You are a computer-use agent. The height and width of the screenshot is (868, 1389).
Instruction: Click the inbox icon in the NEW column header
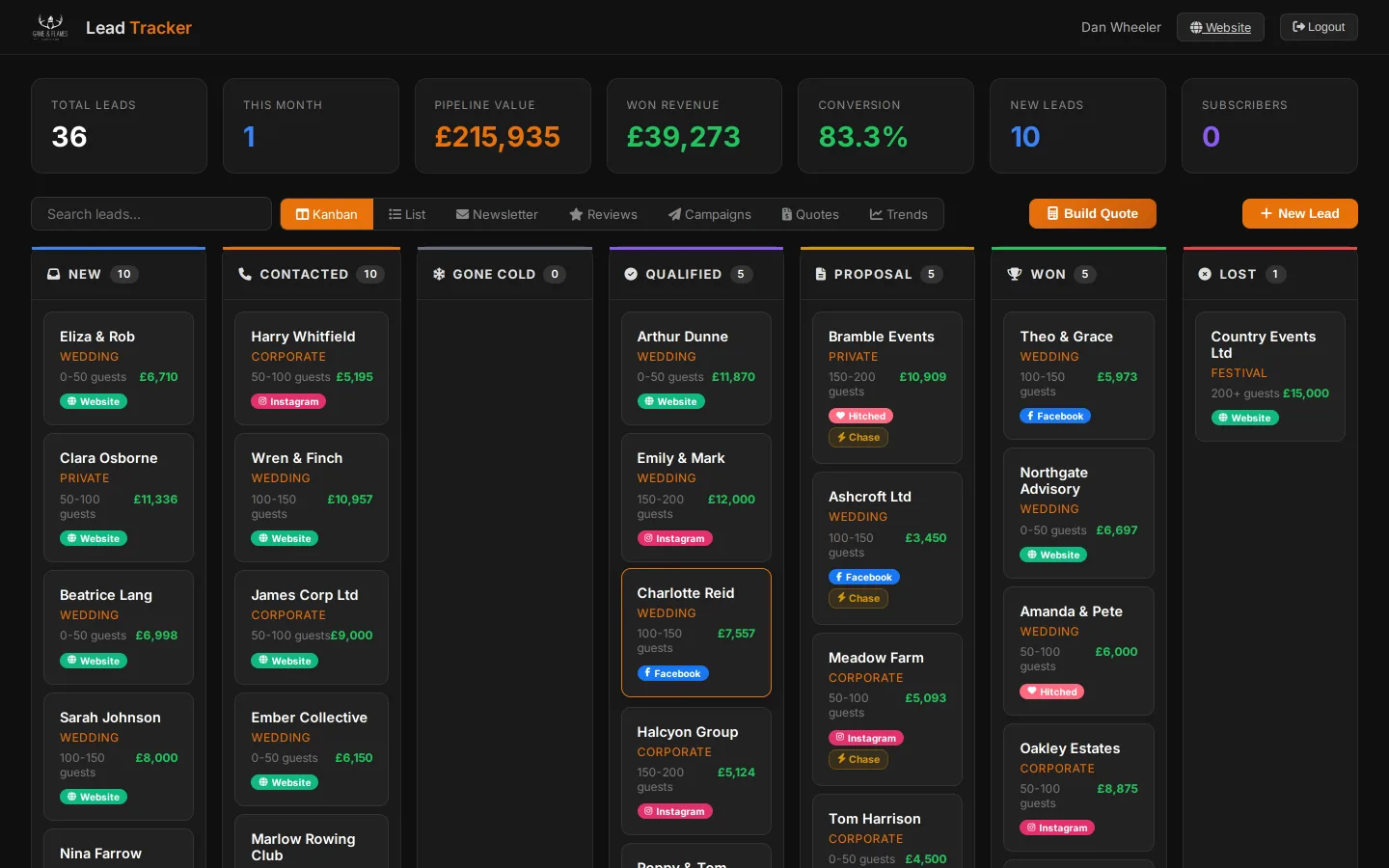[54, 274]
